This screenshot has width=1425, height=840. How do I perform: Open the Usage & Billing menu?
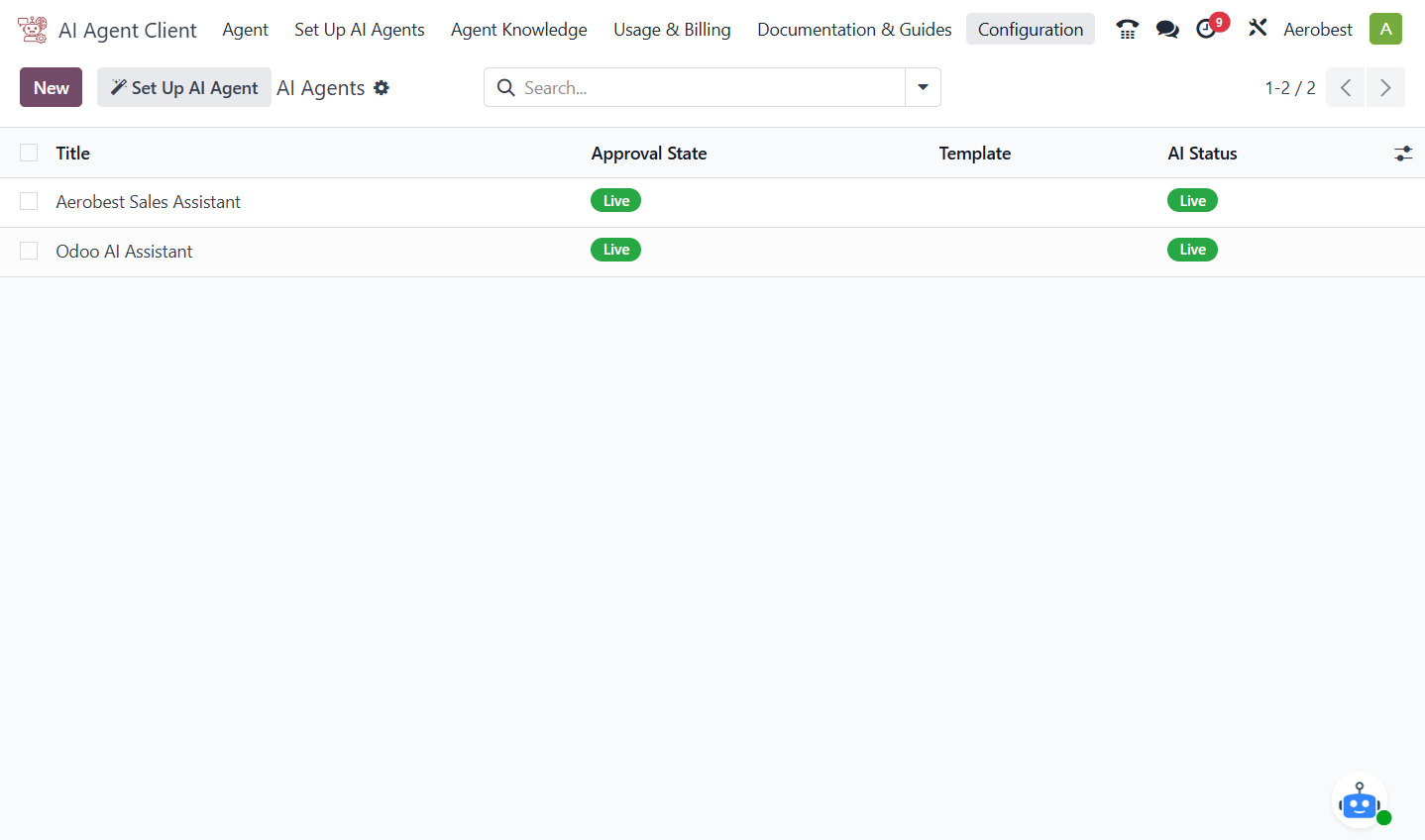(x=672, y=30)
